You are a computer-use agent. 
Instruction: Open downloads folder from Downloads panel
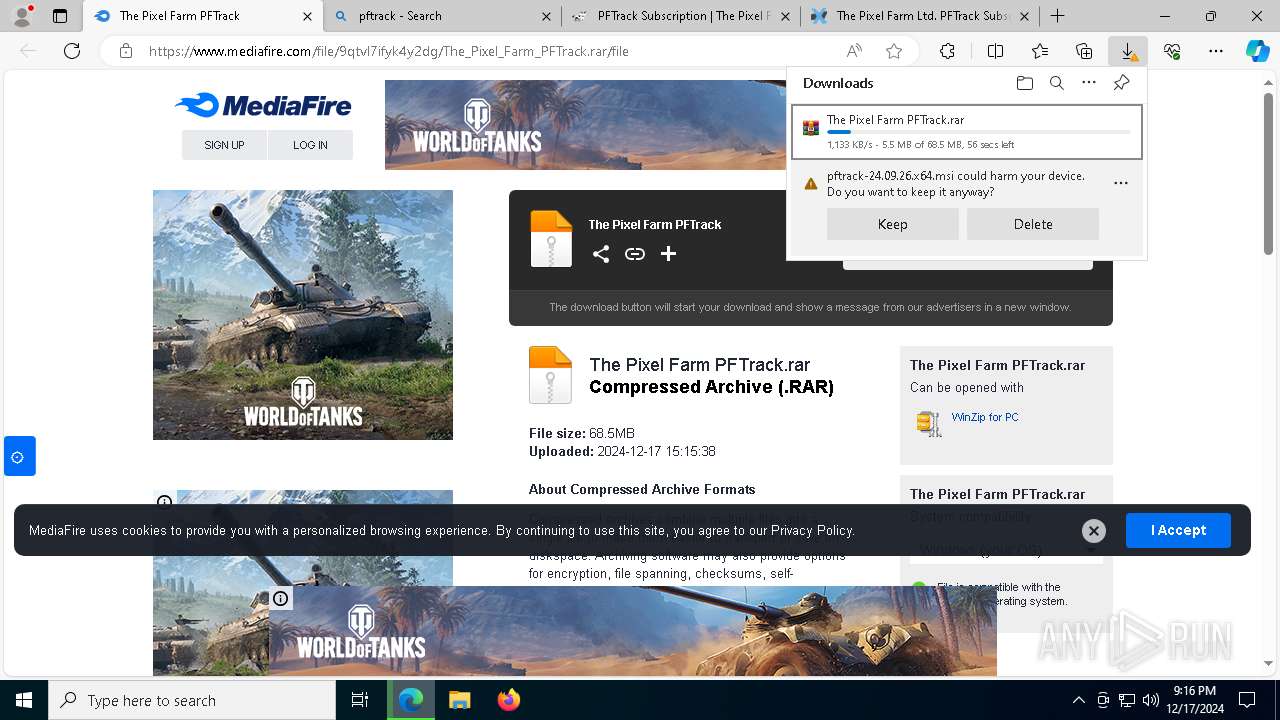point(1024,83)
